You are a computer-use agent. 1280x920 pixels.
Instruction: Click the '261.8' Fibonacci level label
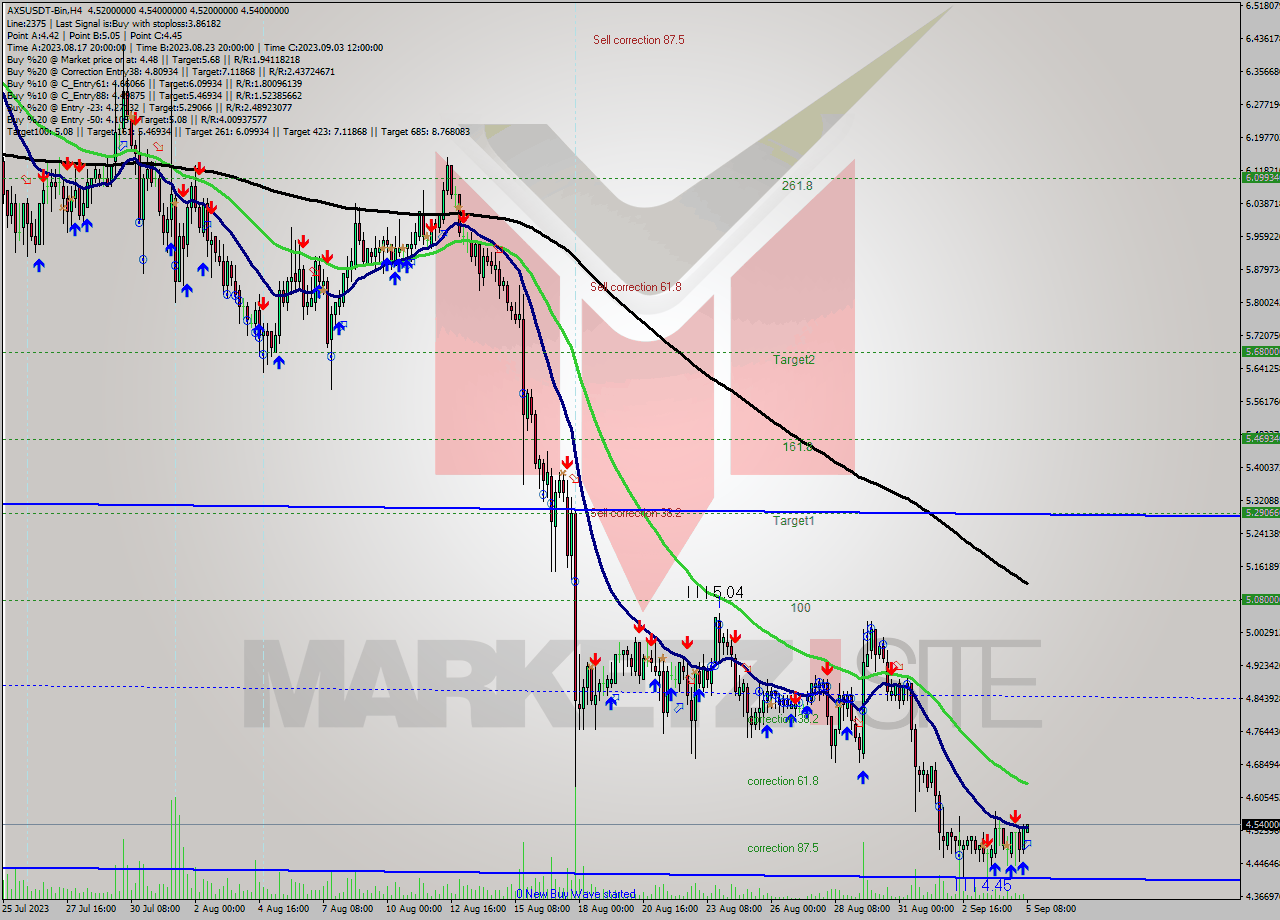point(797,186)
